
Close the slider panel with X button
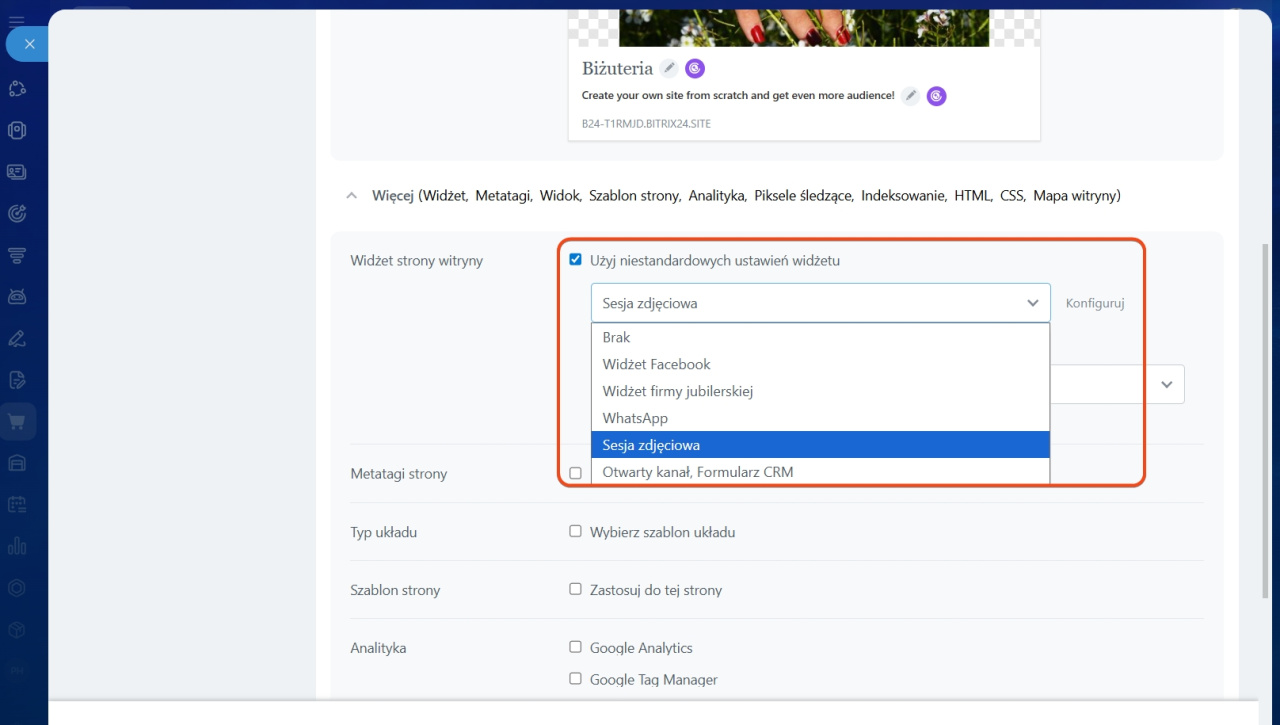click(29, 44)
